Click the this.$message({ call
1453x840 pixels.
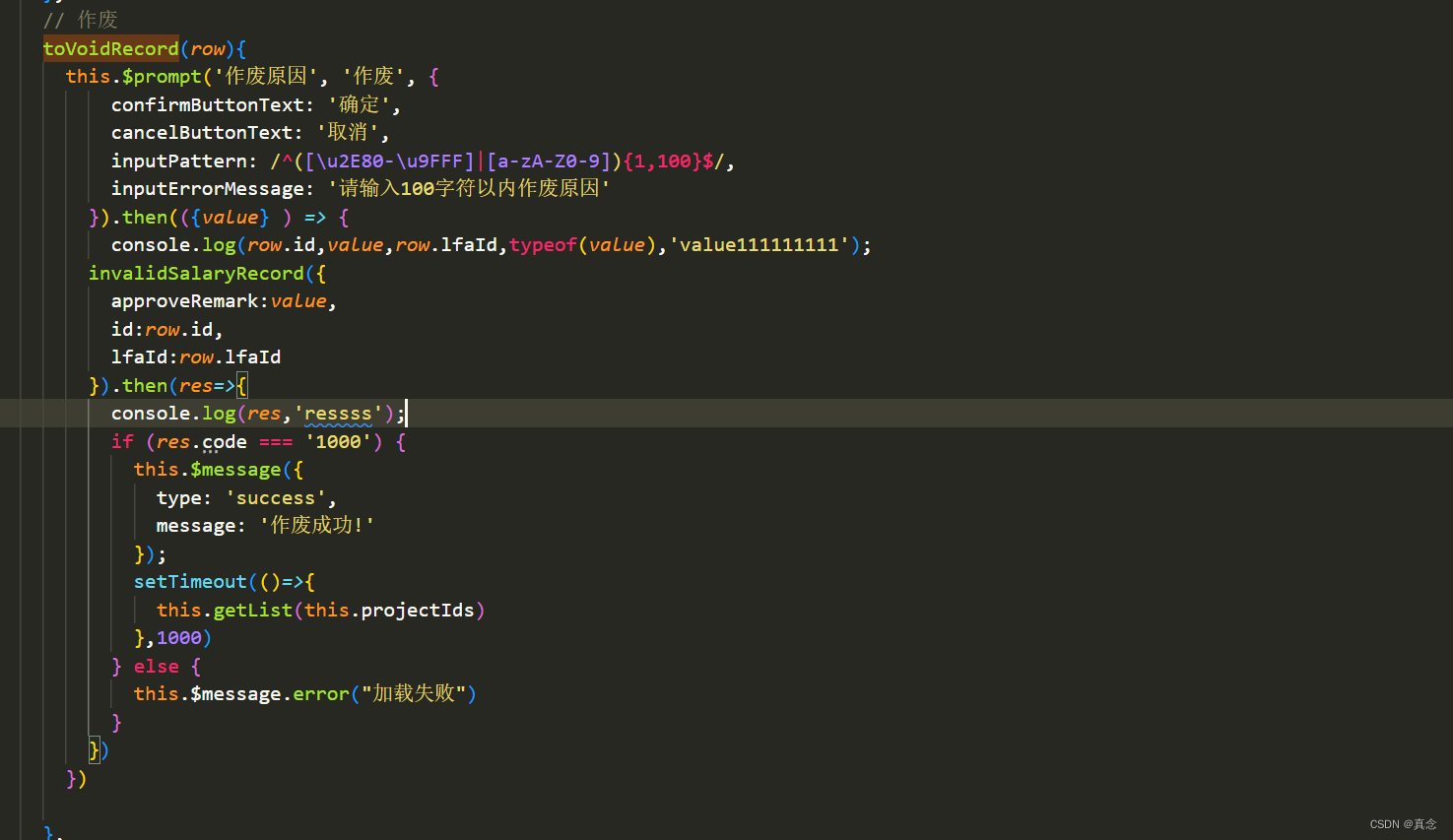tap(219, 470)
